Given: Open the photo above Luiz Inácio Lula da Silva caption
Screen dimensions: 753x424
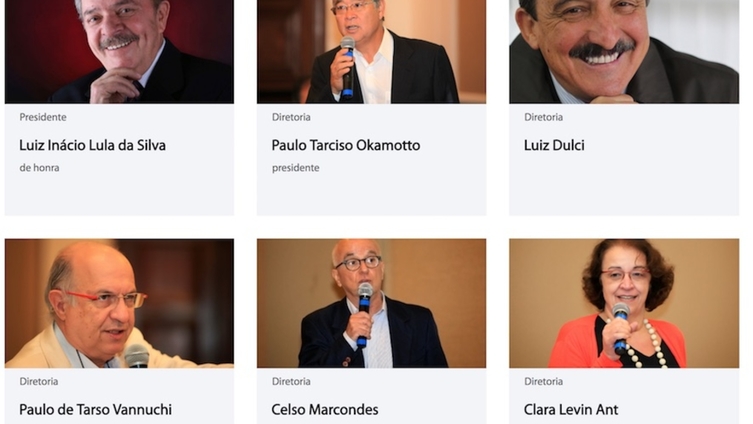Looking at the screenshot, I should [119, 51].
